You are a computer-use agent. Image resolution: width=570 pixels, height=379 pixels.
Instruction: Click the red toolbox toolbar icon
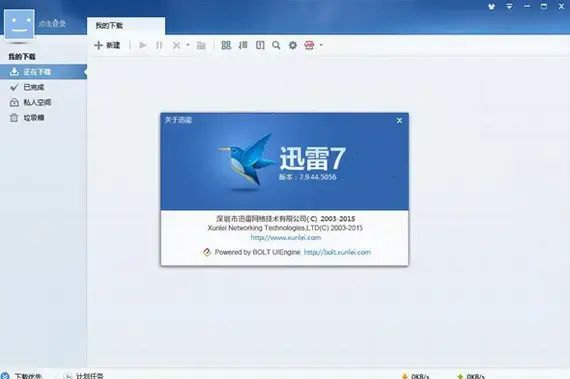309,45
